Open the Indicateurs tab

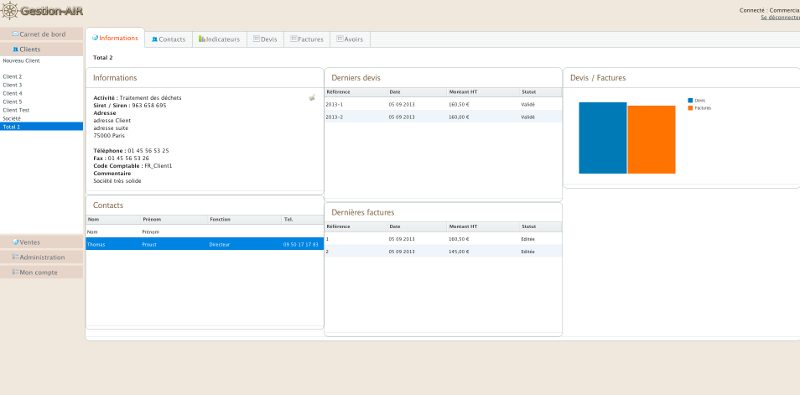(x=220, y=39)
